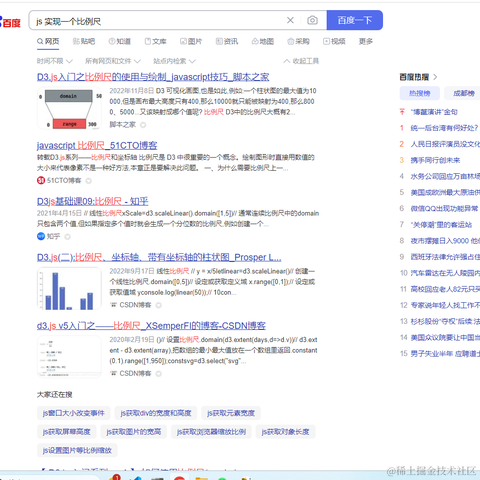
Task: Open the 'd3.js v5入门之——比例尺_XSemperFI' result
Action: point(151,326)
